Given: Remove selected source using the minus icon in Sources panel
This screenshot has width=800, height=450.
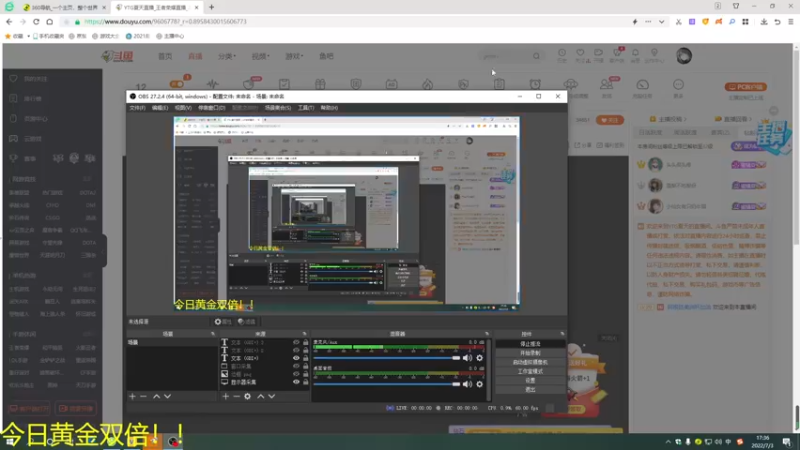Looking at the screenshot, I should pos(236,396).
